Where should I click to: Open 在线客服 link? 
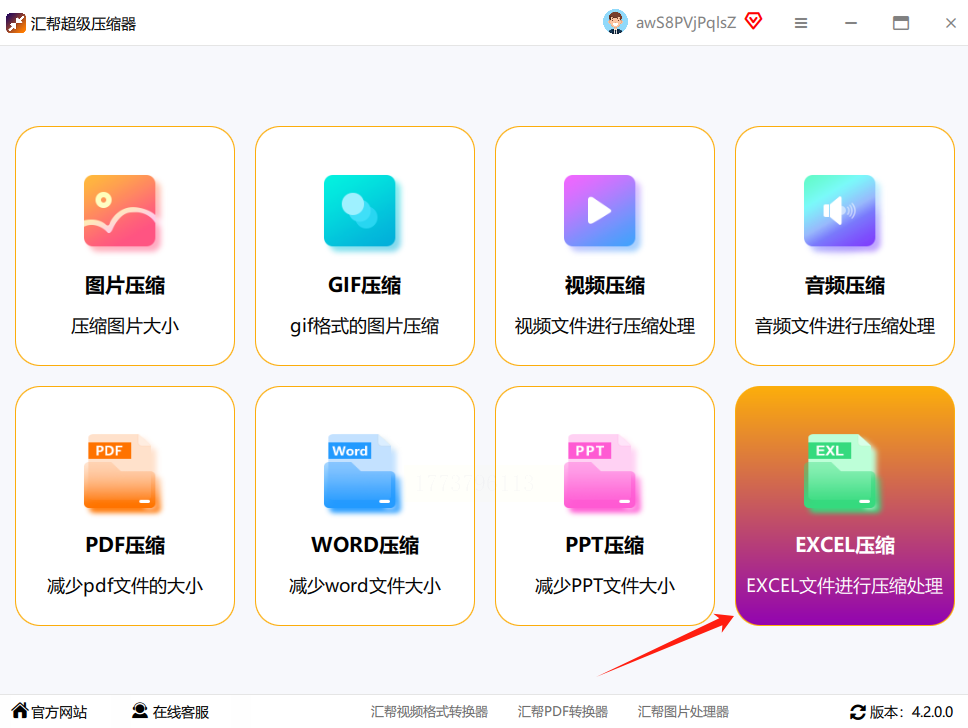pyautogui.click(x=181, y=712)
